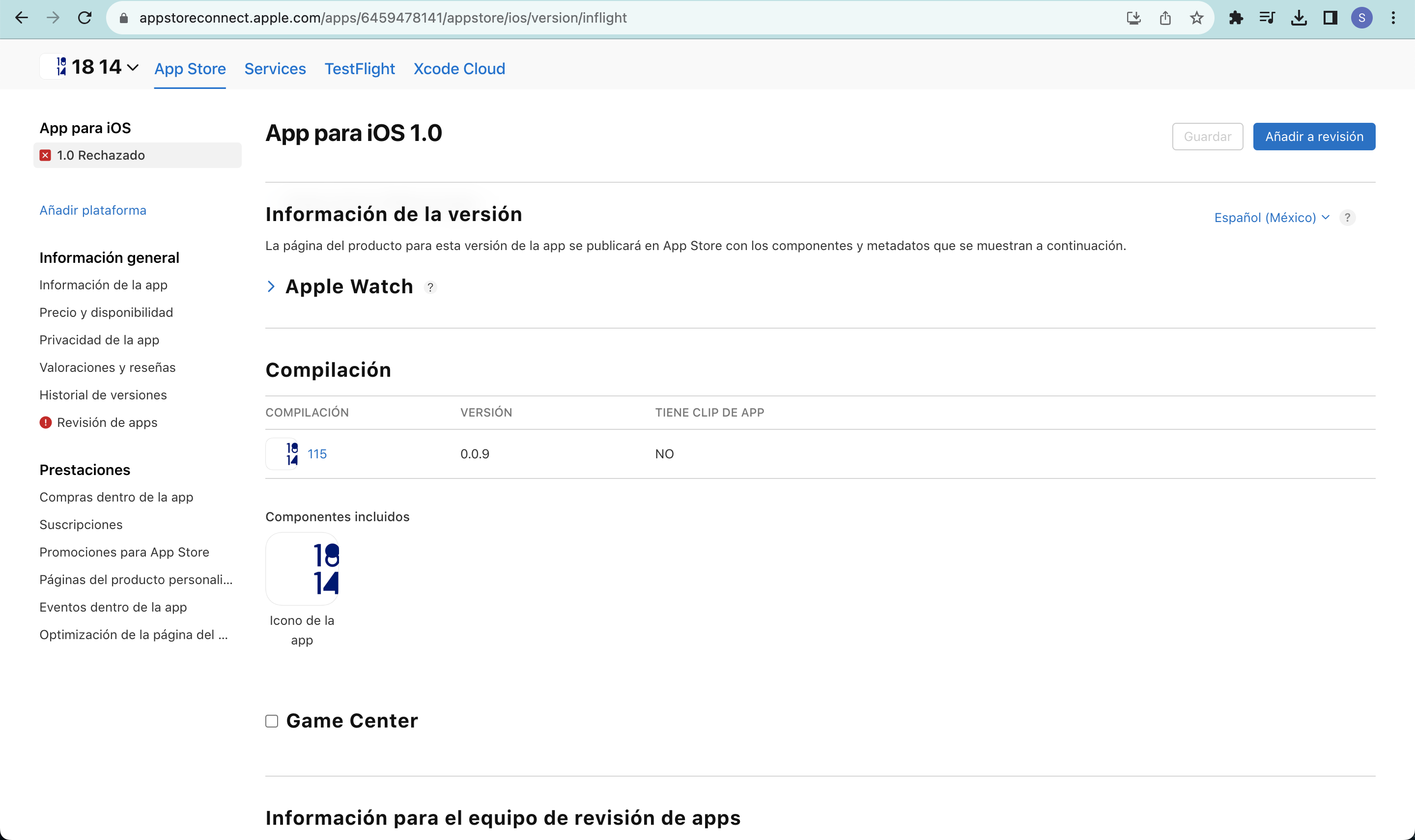
Task: Click the Añadir a revisión button
Action: point(1314,137)
